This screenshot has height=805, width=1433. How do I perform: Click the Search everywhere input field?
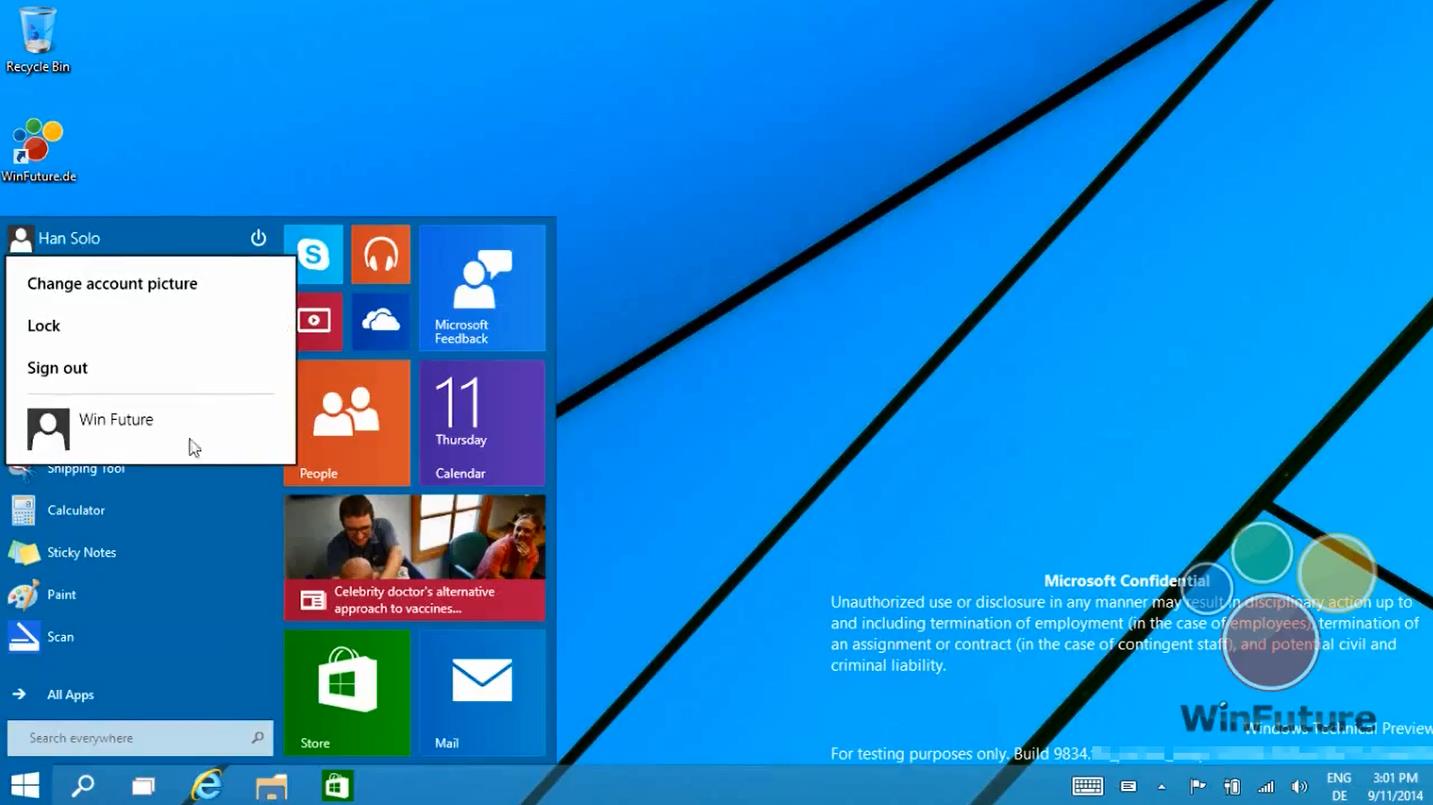(x=140, y=738)
